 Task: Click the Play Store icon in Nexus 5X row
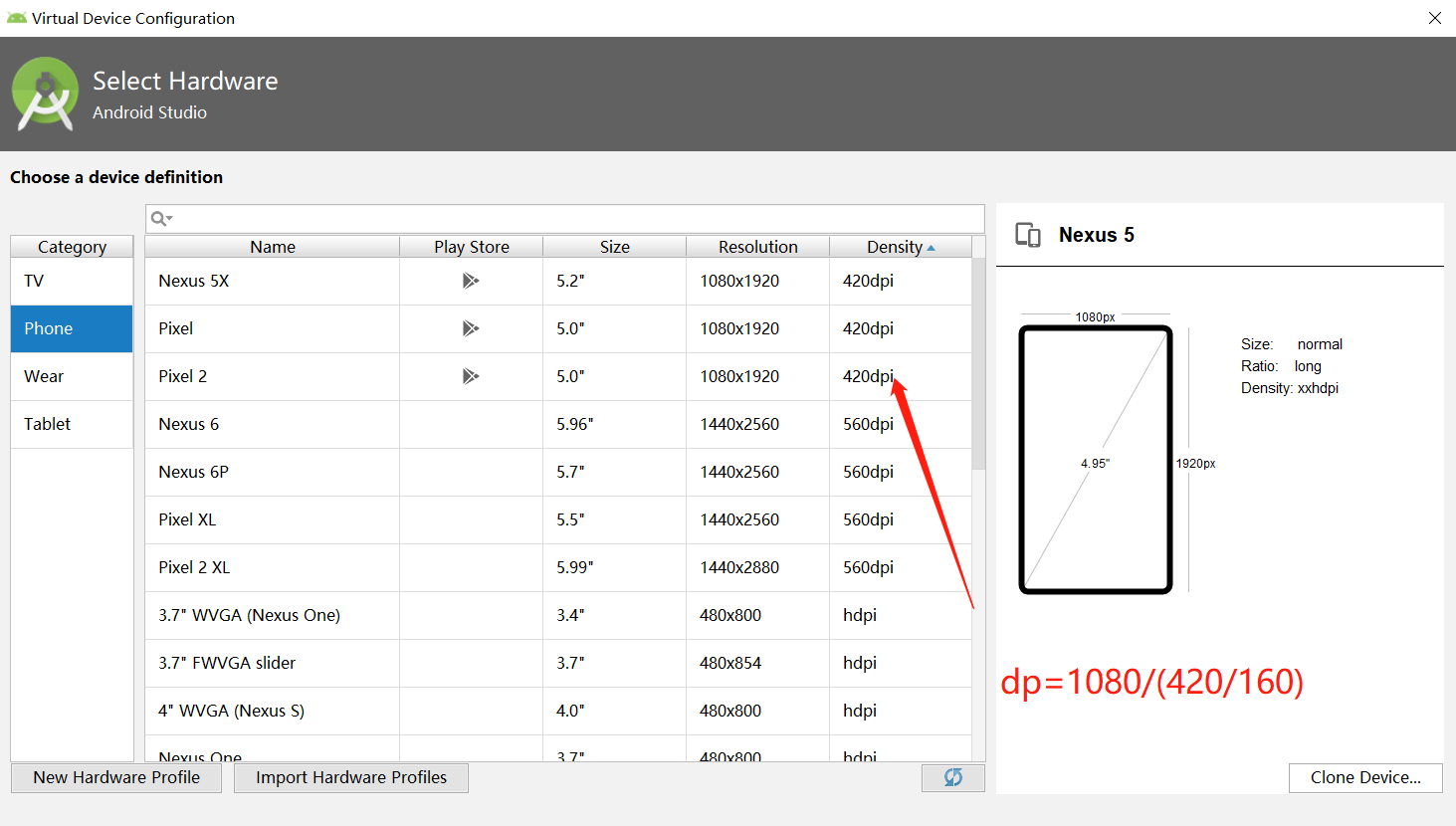point(471,281)
